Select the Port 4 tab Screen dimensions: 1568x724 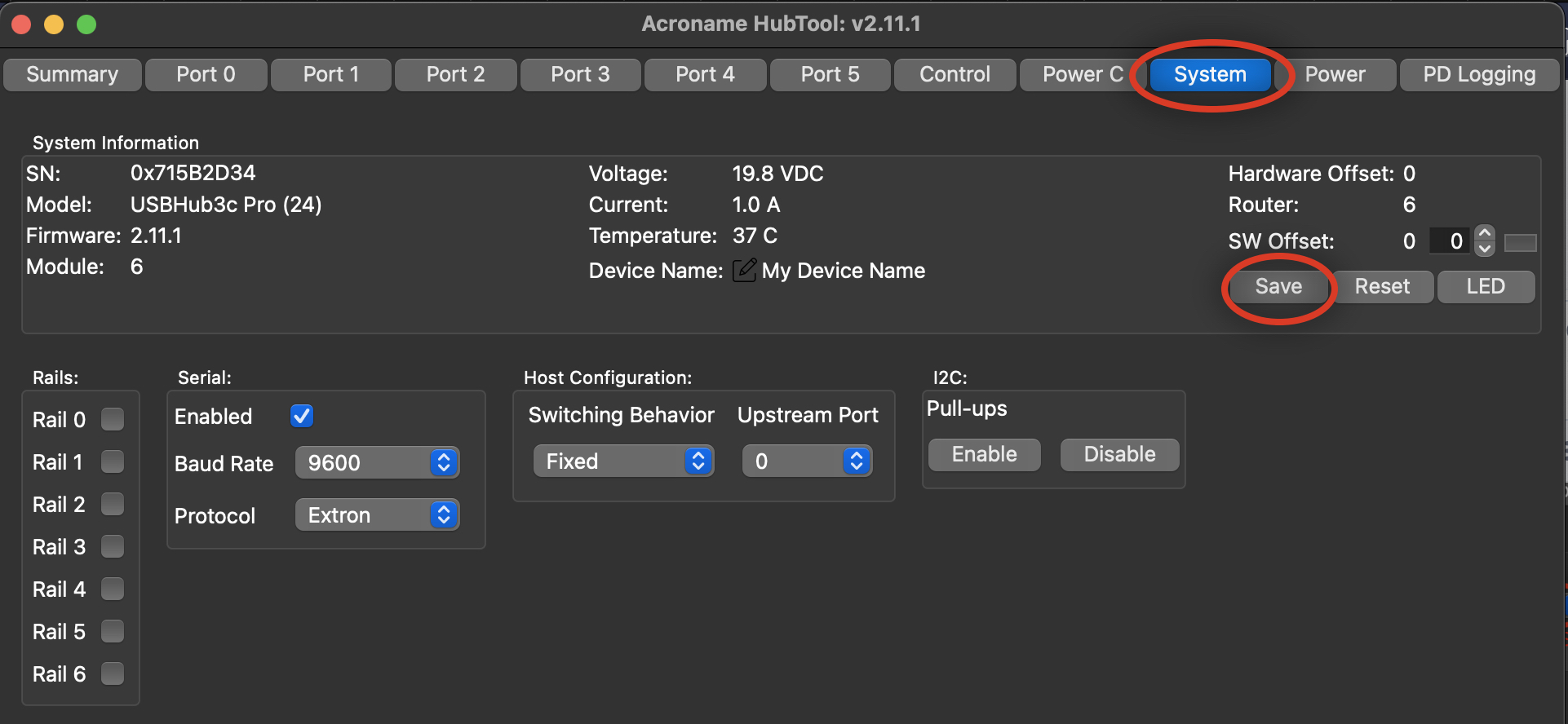click(x=706, y=74)
